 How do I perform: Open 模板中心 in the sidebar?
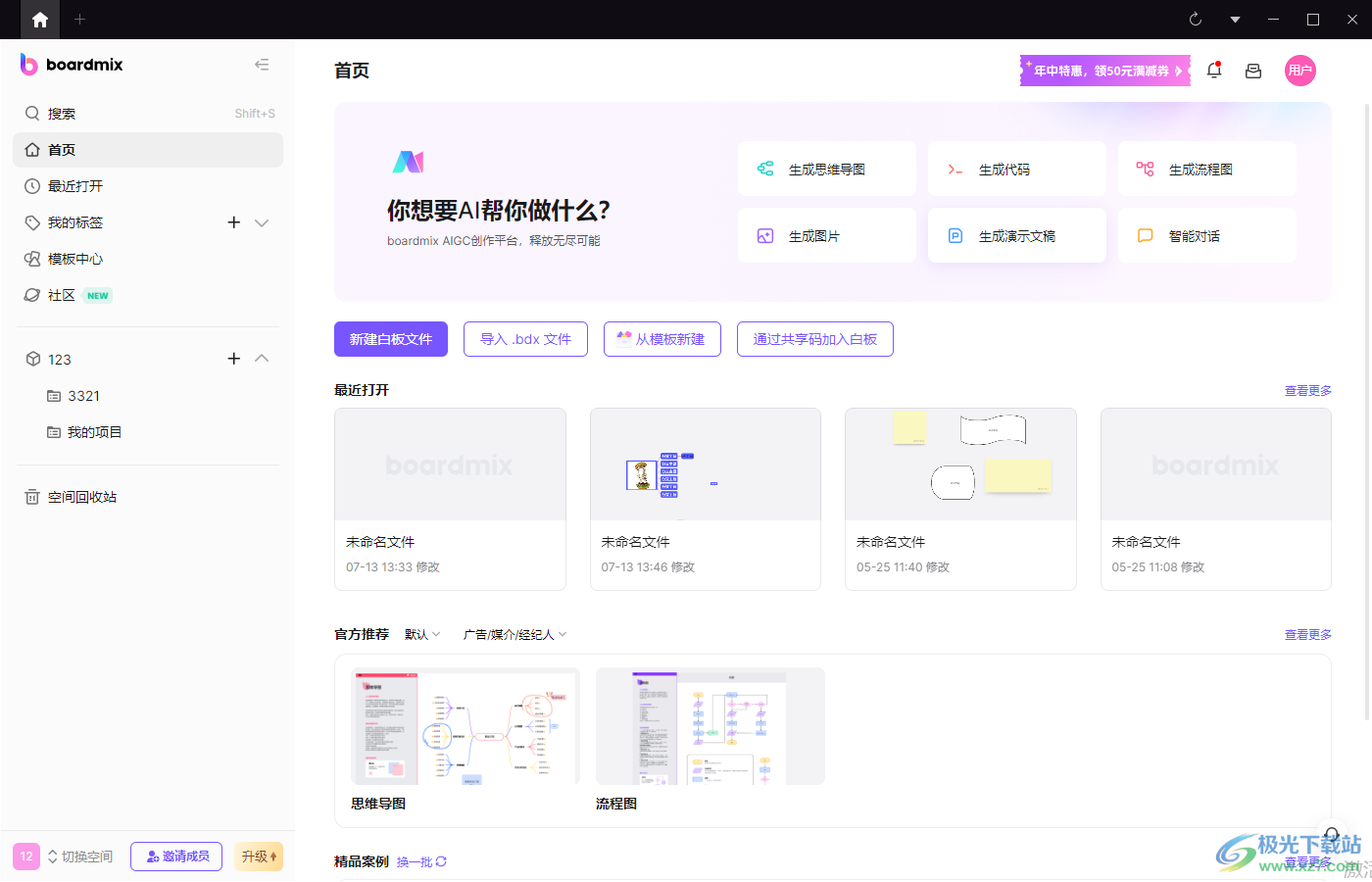click(148, 259)
